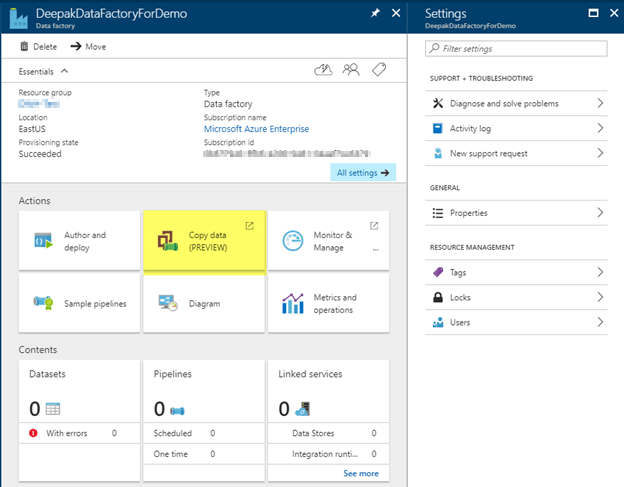Click the blurred Subscription Id value
The height and width of the screenshot is (487, 624).
287,154
